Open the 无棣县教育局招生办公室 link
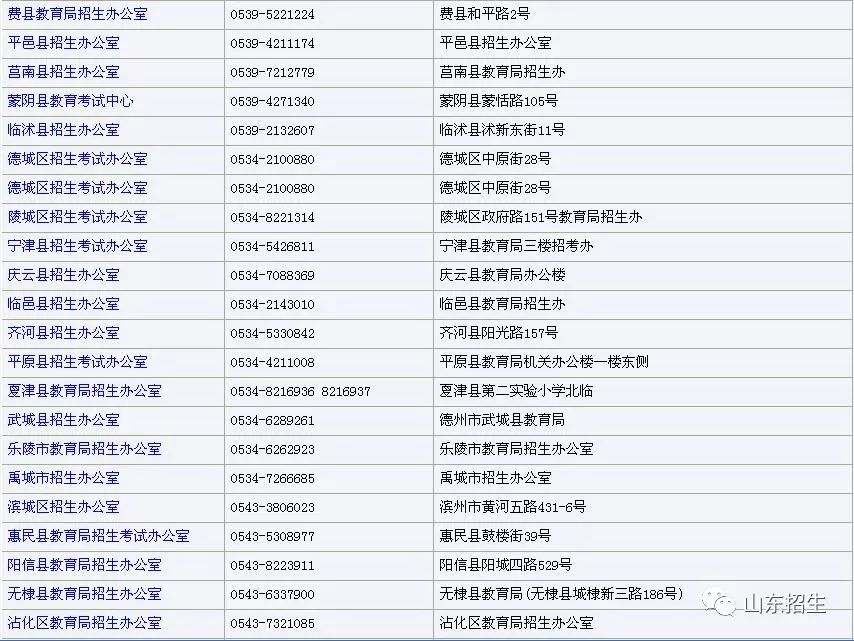This screenshot has width=854, height=641. (84, 594)
